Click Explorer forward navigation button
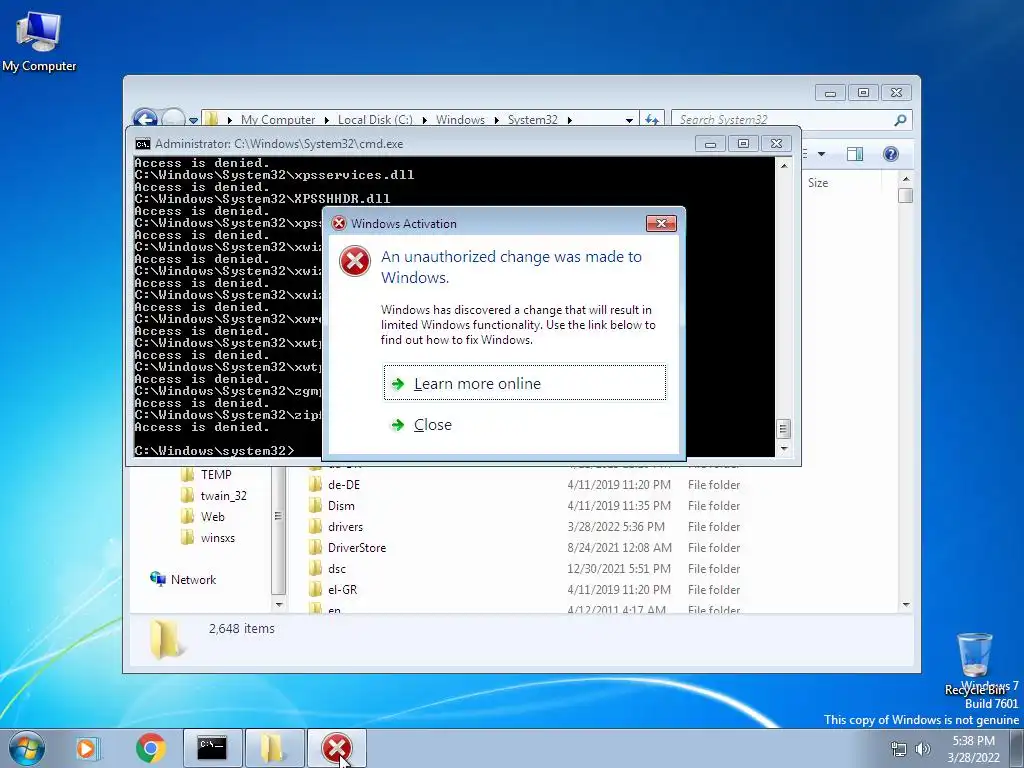The width and height of the screenshot is (1024, 768). tap(173, 119)
